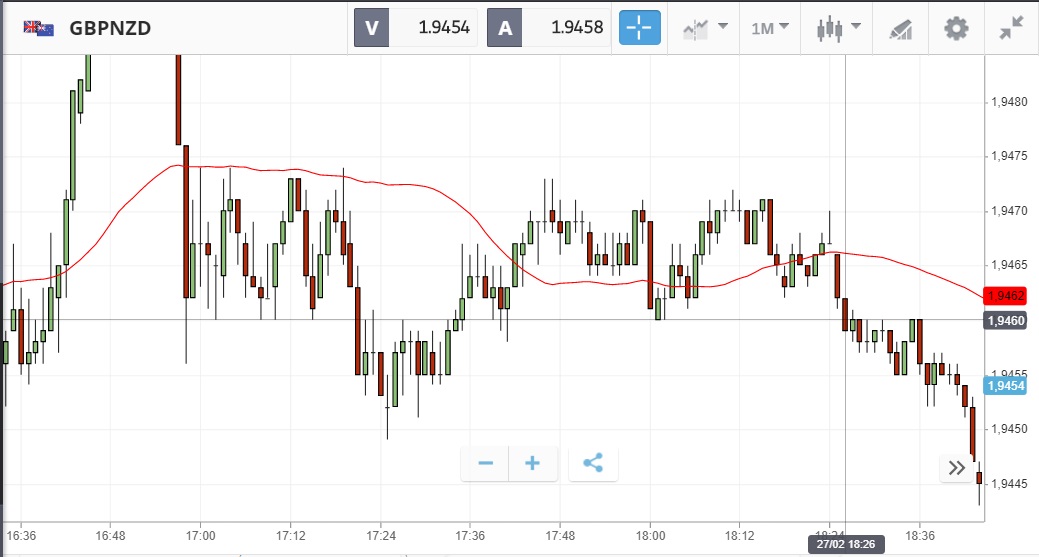The image size is (1039, 557).
Task: Share the chart via share icon
Action: click(593, 463)
